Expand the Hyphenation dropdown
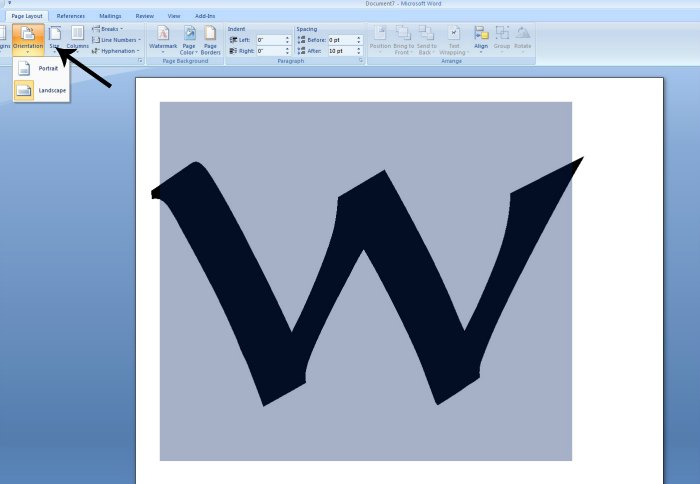 pyautogui.click(x=116, y=51)
